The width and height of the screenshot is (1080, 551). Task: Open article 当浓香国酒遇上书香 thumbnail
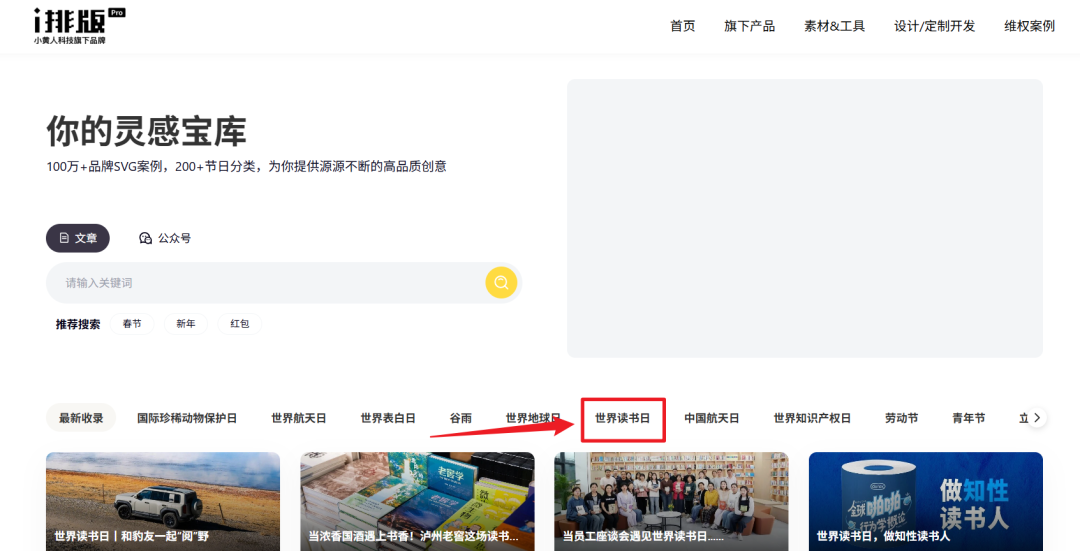tap(417, 501)
